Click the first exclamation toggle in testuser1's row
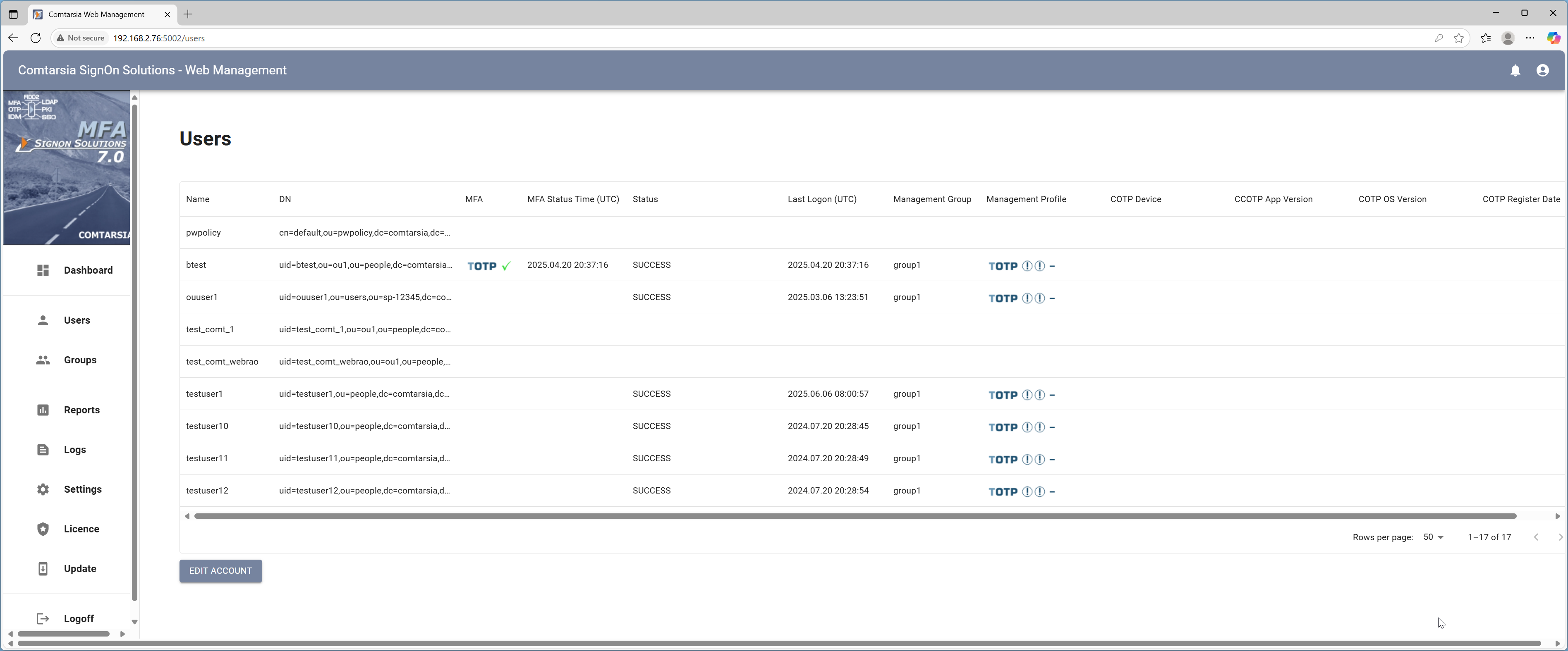Screen dimensions: 1568x651 point(1027,395)
